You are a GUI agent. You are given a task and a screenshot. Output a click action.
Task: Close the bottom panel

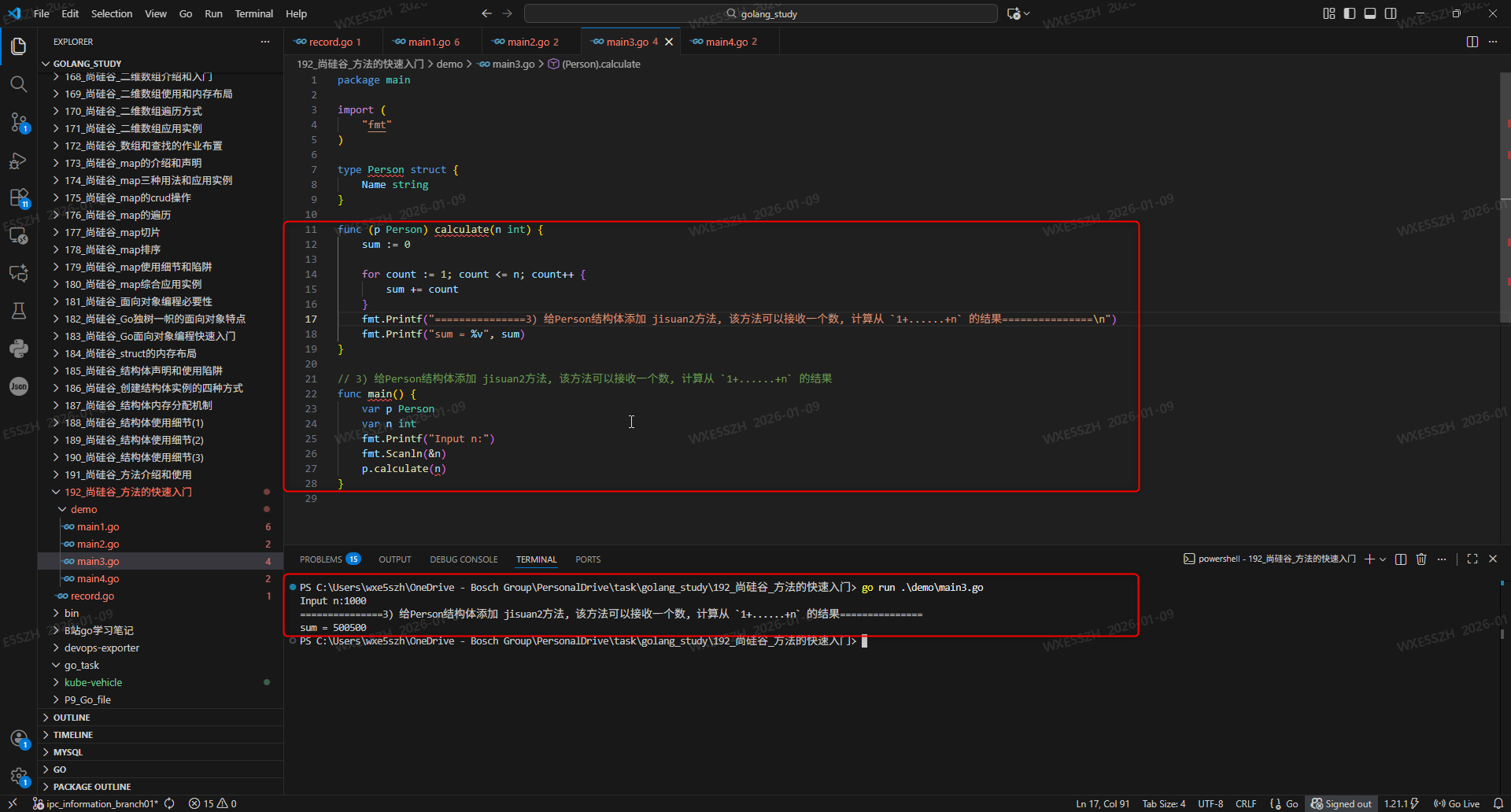[x=1493, y=559]
